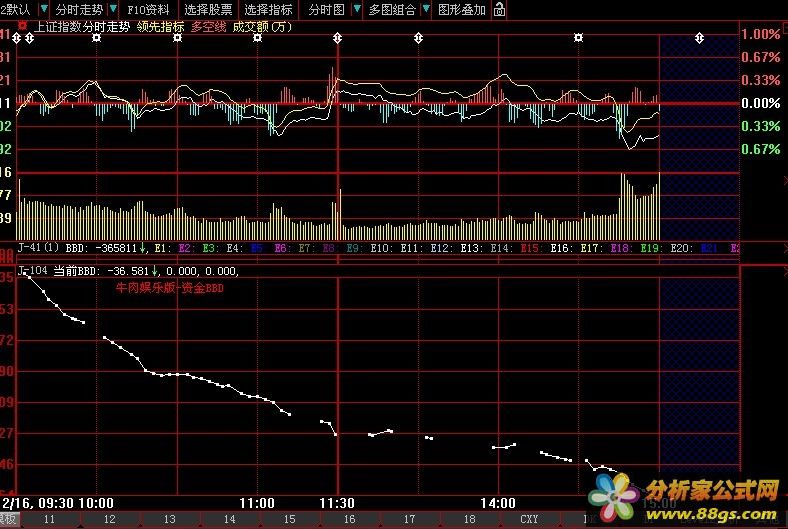Image resolution: width=788 pixels, height=529 pixels.
Task: Click the E12 indicator label
Action: tap(442, 248)
